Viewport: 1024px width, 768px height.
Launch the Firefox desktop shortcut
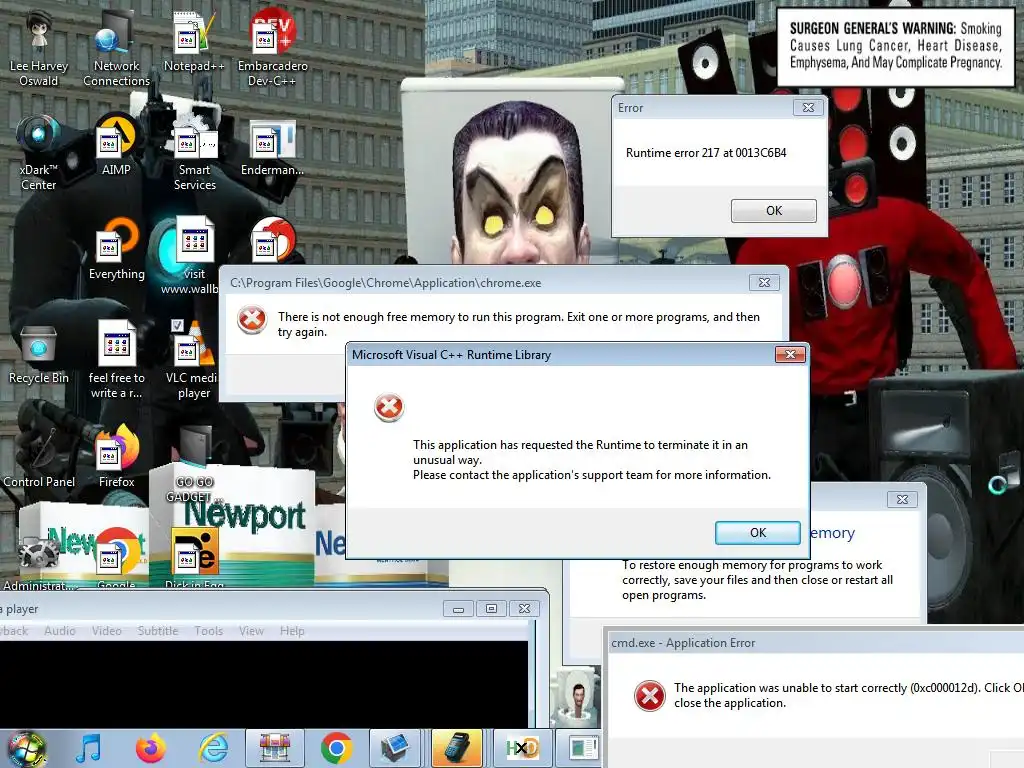(117, 457)
